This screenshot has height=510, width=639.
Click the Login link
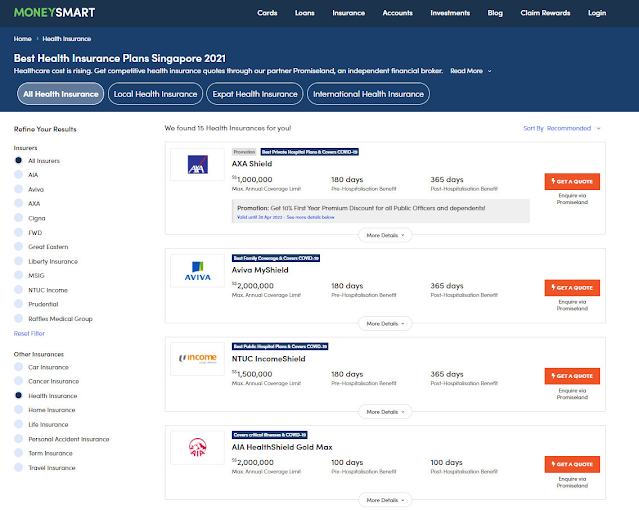(597, 13)
